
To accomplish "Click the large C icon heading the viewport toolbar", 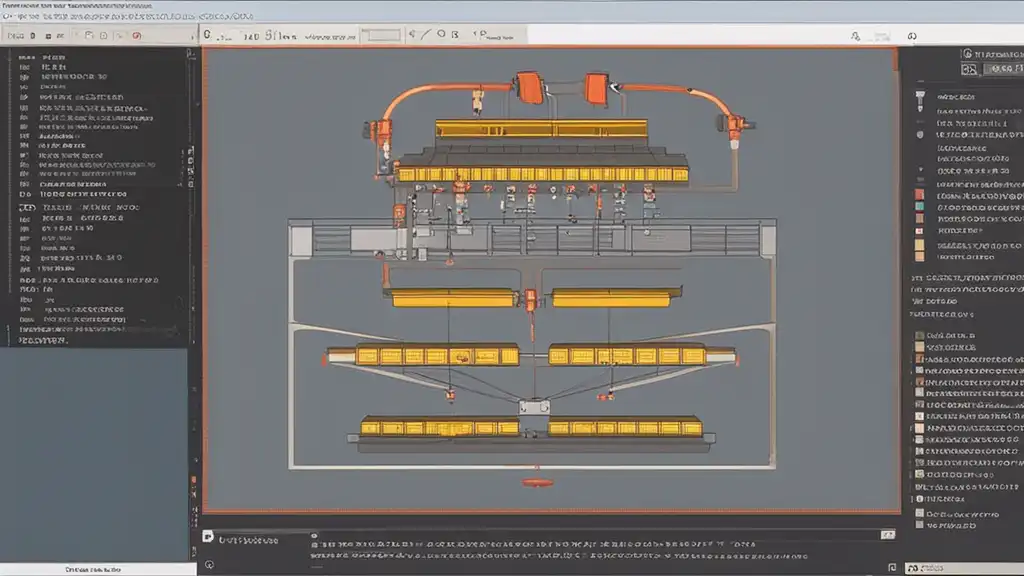I will [x=207, y=35].
